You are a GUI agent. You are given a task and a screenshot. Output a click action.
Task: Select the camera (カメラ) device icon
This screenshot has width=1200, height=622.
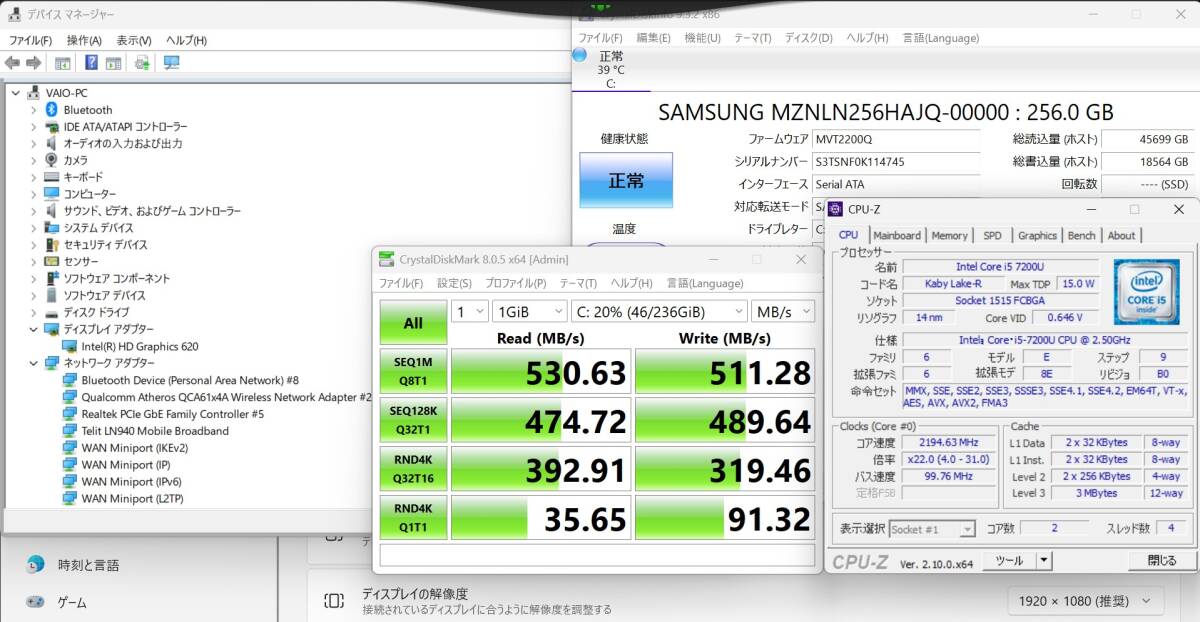pyautogui.click(x=52, y=160)
